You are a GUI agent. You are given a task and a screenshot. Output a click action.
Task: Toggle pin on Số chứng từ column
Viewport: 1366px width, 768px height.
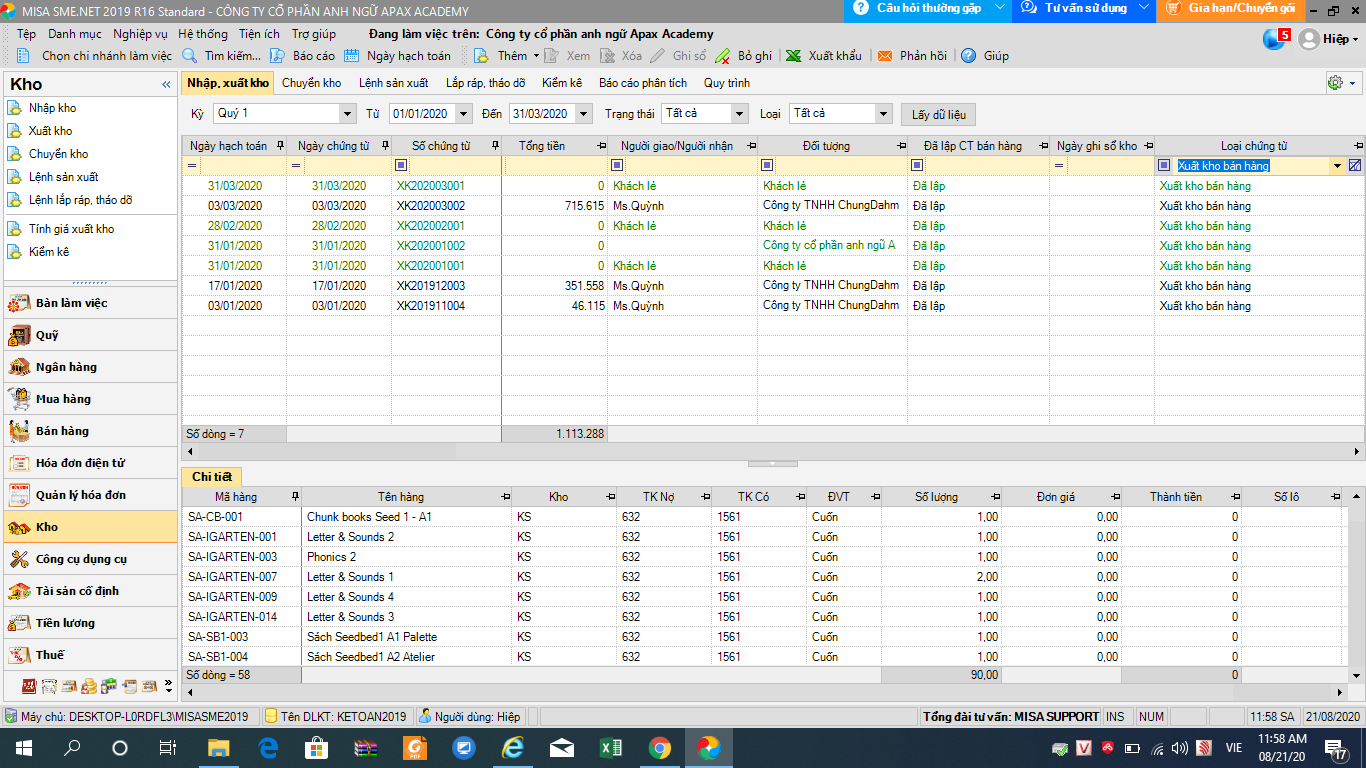pyautogui.click(x=495, y=146)
